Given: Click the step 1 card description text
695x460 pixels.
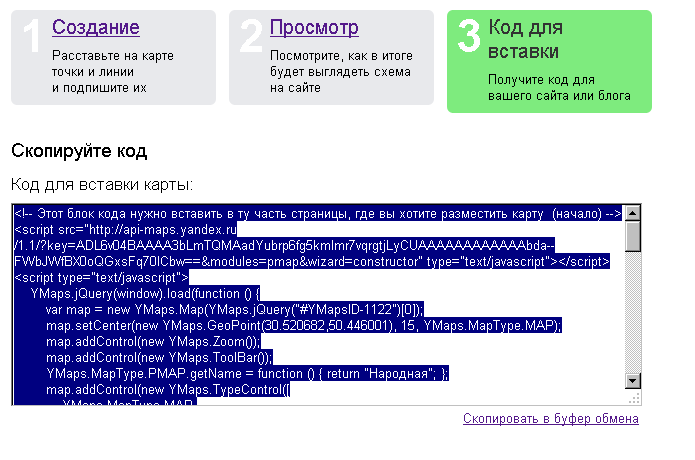Looking at the screenshot, I should pos(113,72).
